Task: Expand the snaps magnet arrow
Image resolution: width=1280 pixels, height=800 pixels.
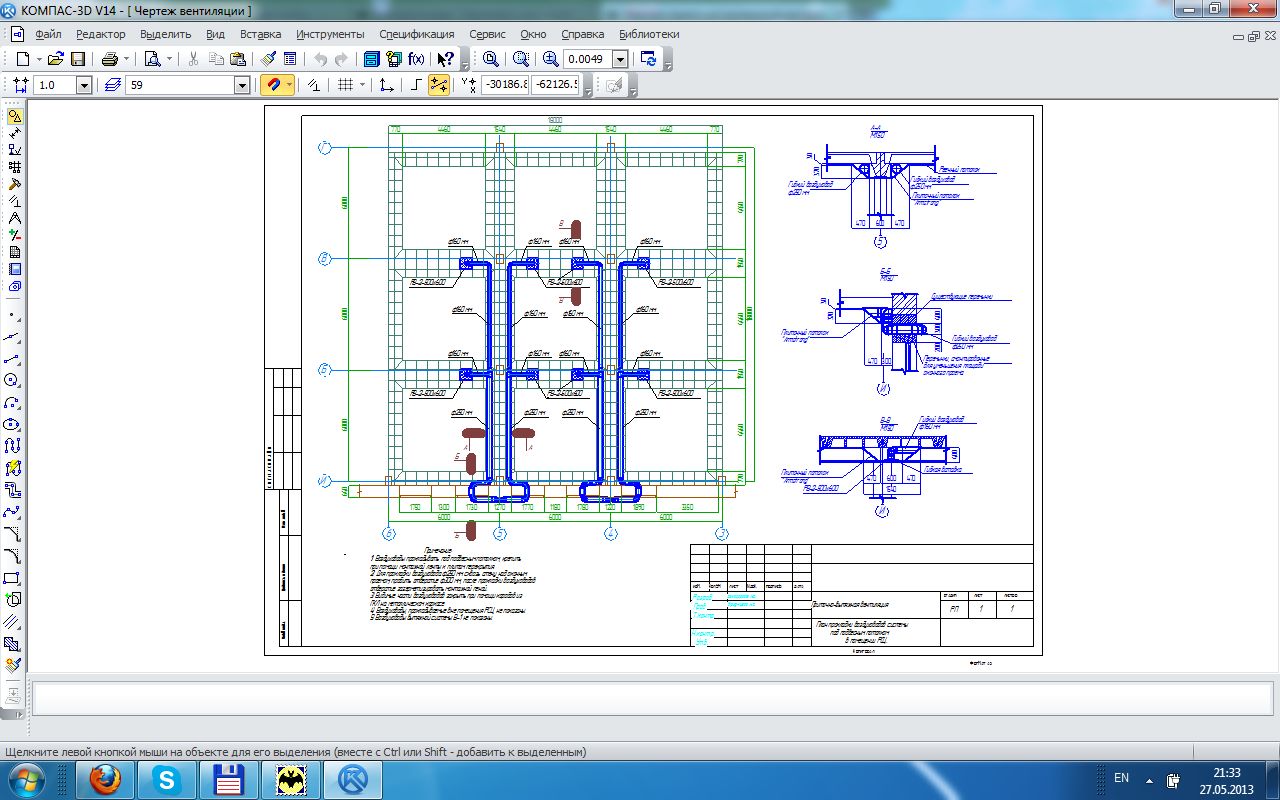Action: pos(290,85)
